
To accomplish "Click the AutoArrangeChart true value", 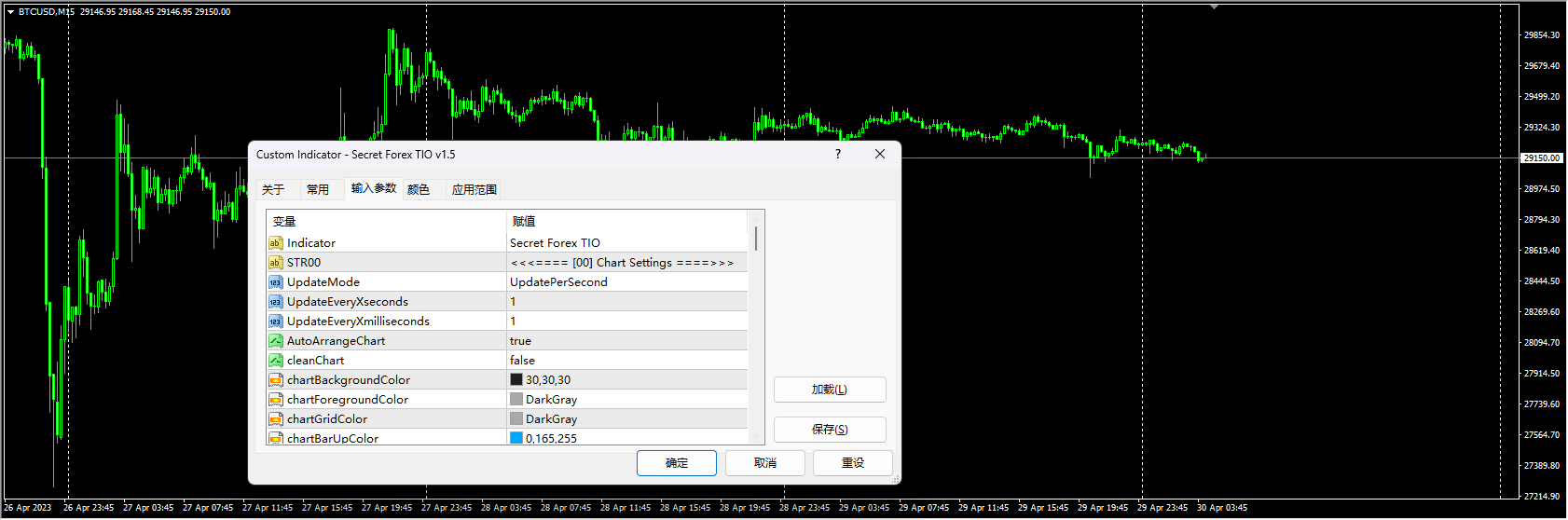I will point(626,341).
